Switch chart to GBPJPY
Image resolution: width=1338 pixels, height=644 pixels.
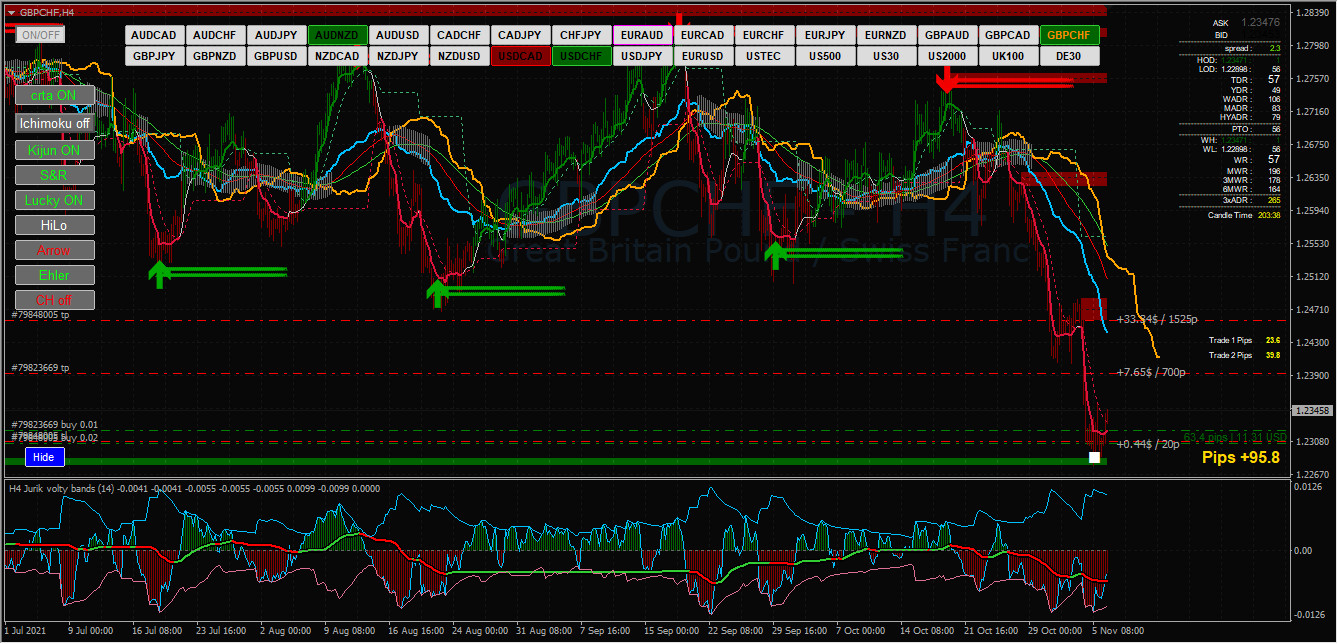pyautogui.click(x=154, y=56)
